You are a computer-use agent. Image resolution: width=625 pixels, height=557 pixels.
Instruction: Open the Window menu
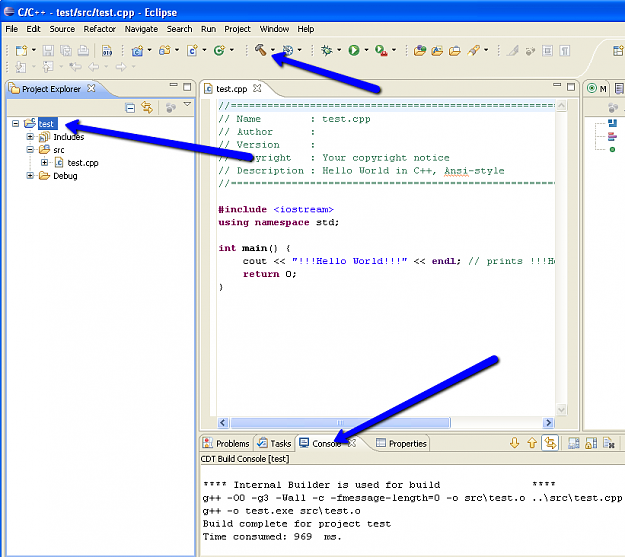pyautogui.click(x=274, y=29)
